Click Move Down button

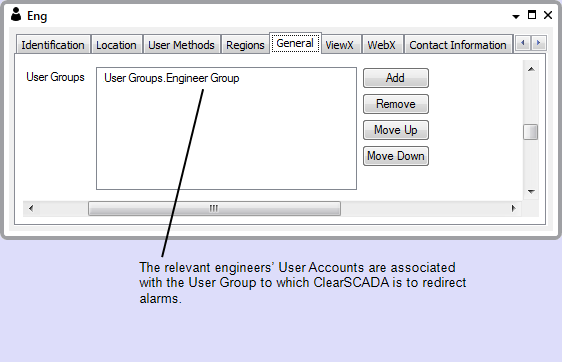[x=396, y=156]
